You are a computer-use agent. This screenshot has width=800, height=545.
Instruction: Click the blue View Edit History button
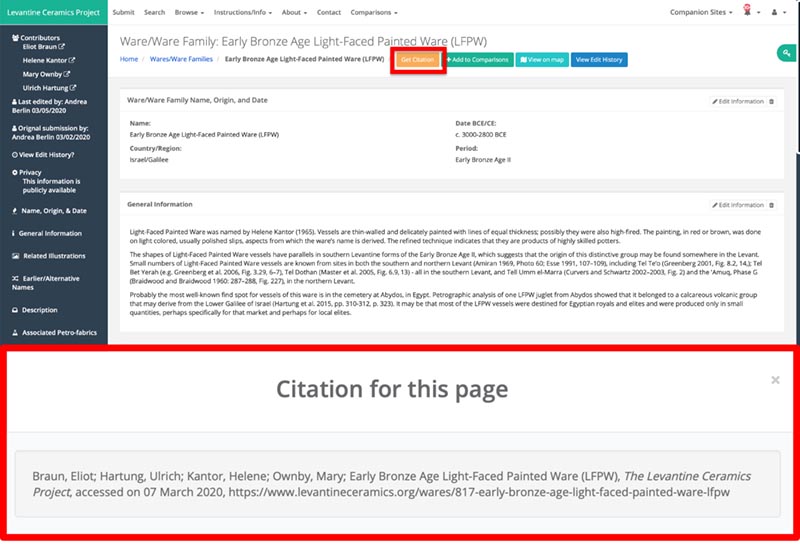pos(599,60)
